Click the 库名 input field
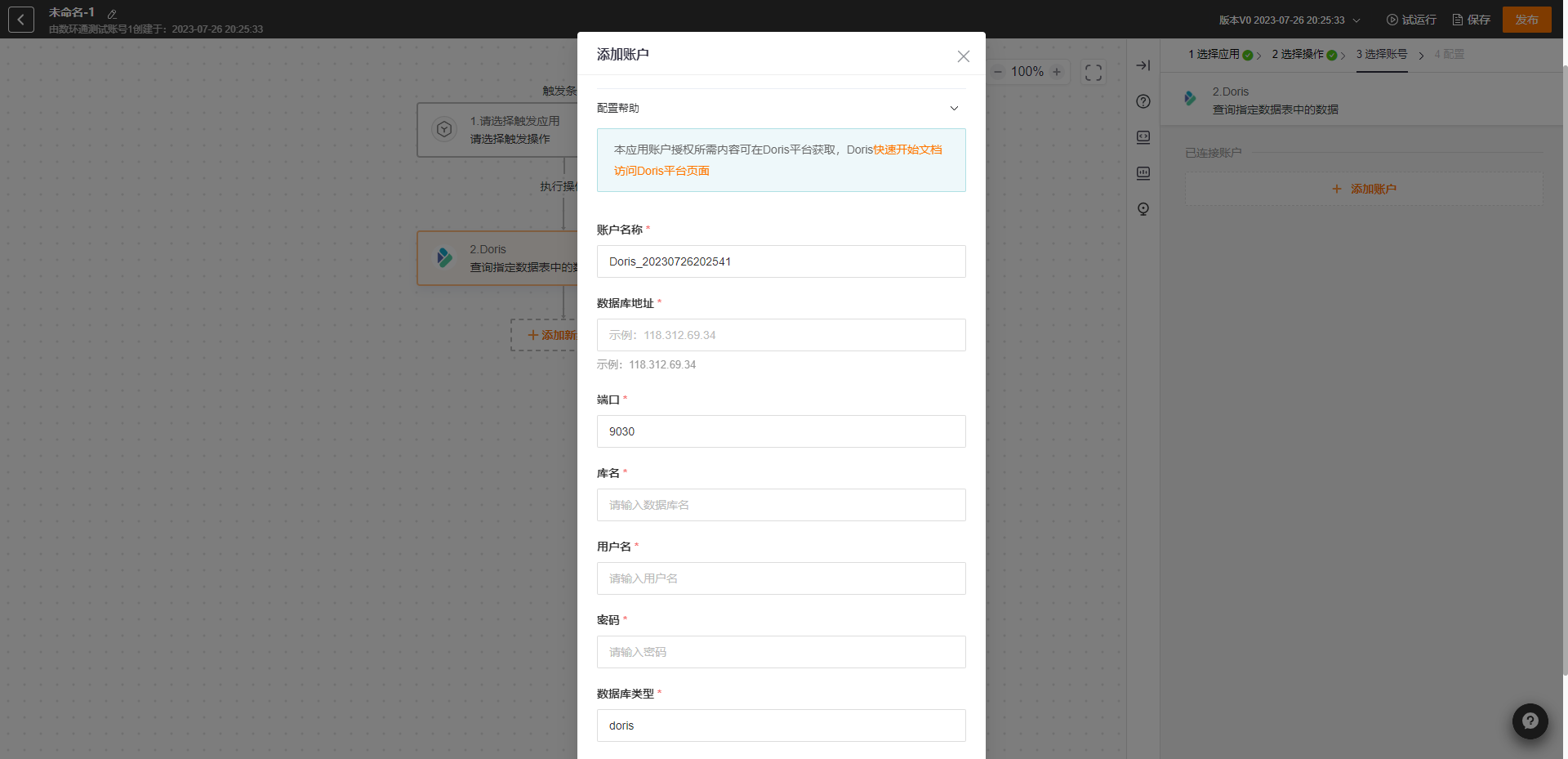 [781, 505]
